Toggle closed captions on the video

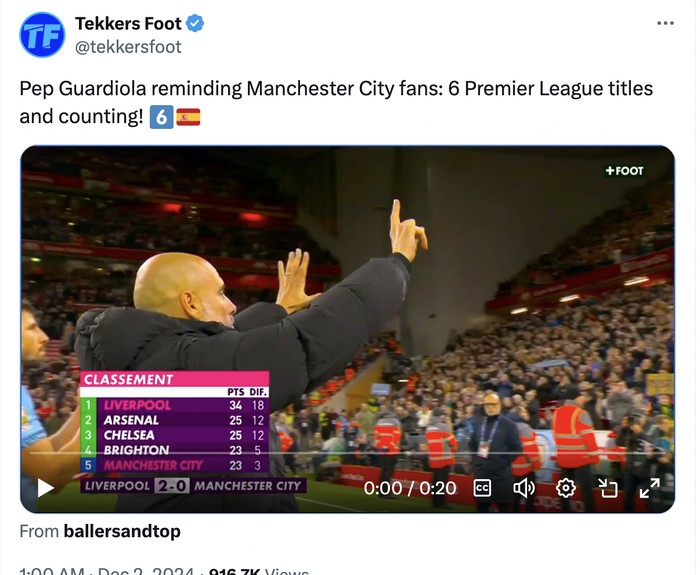(482, 488)
